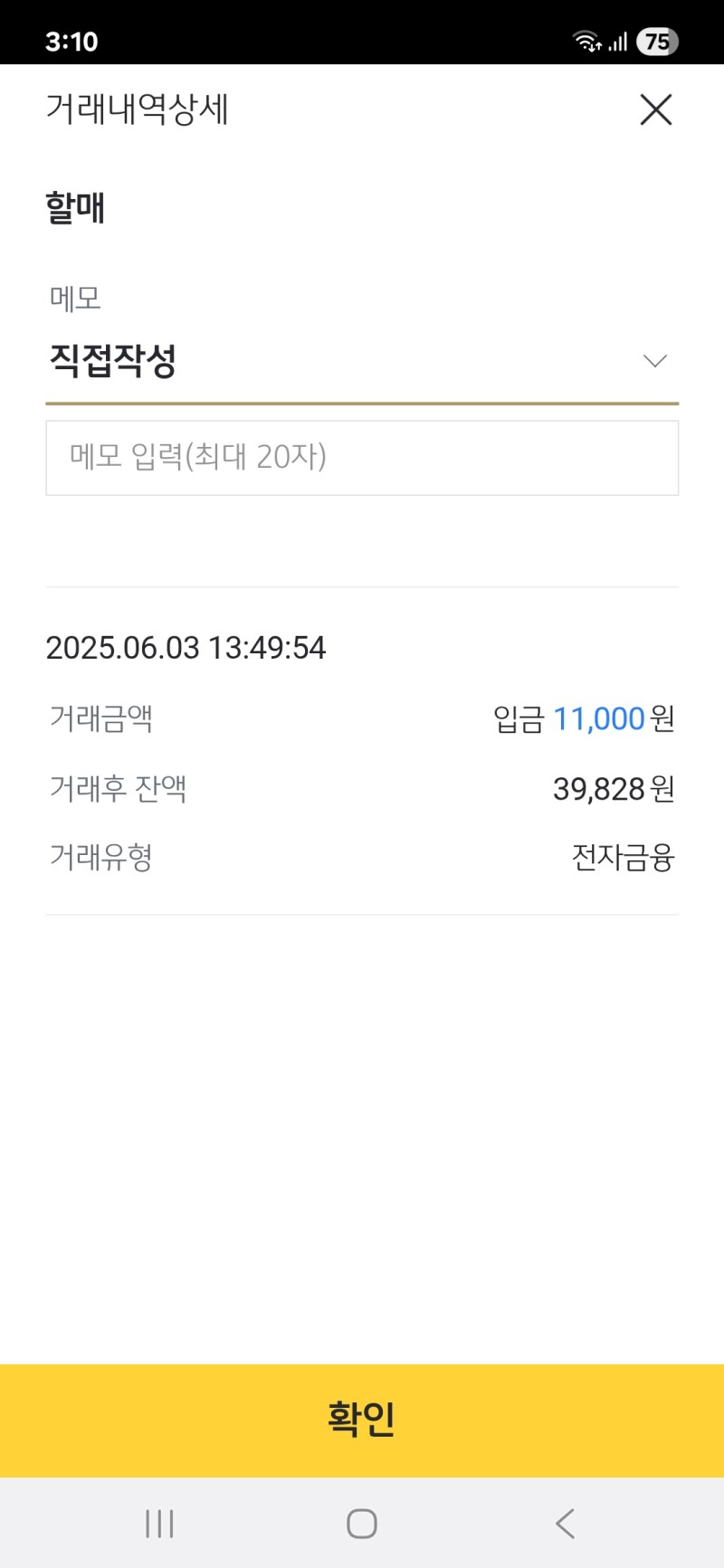
Task: Tap the Android back navigation icon
Action: pyautogui.click(x=565, y=1524)
